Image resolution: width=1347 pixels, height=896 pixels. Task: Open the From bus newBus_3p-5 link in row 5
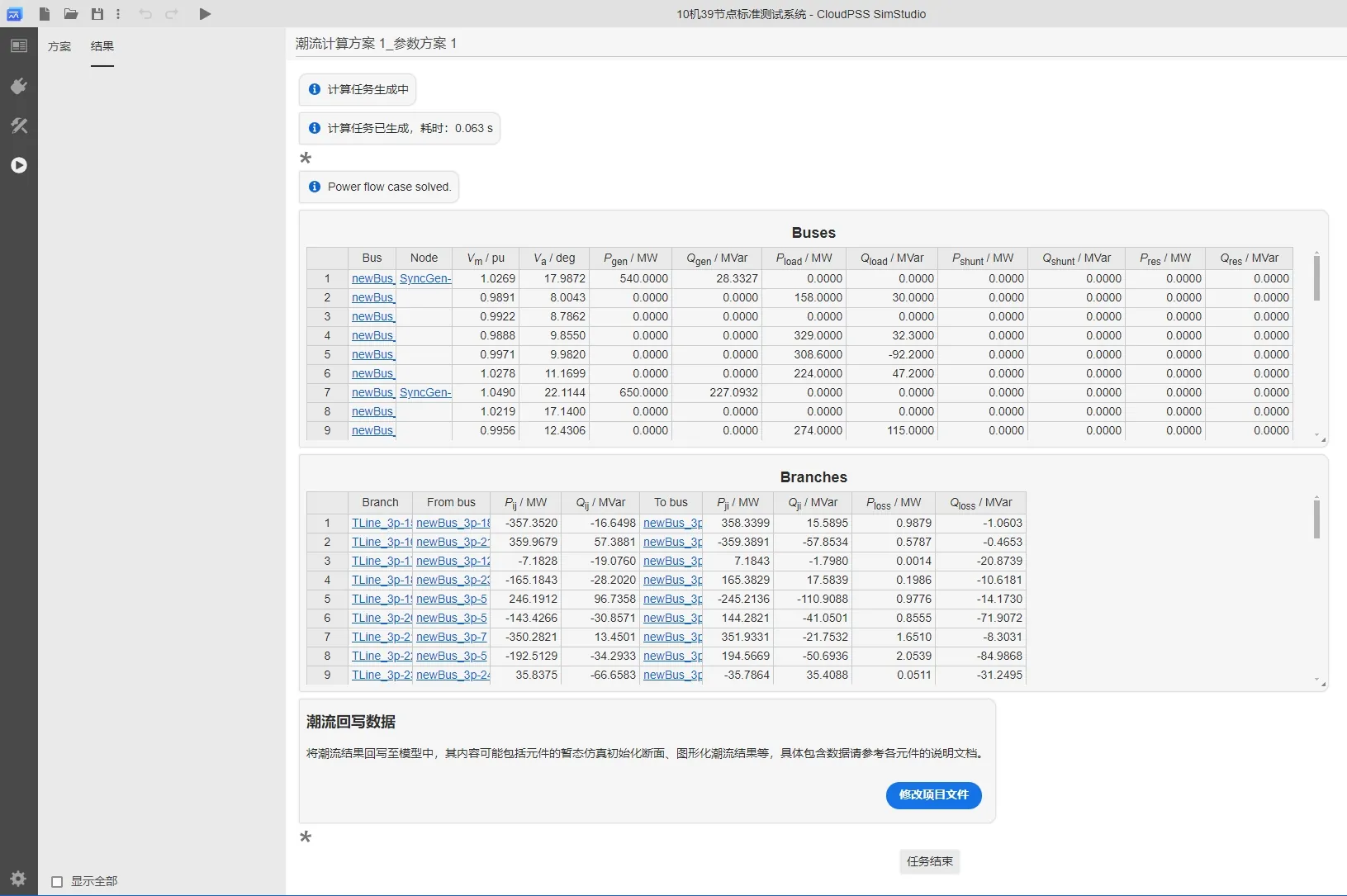[x=452, y=600]
